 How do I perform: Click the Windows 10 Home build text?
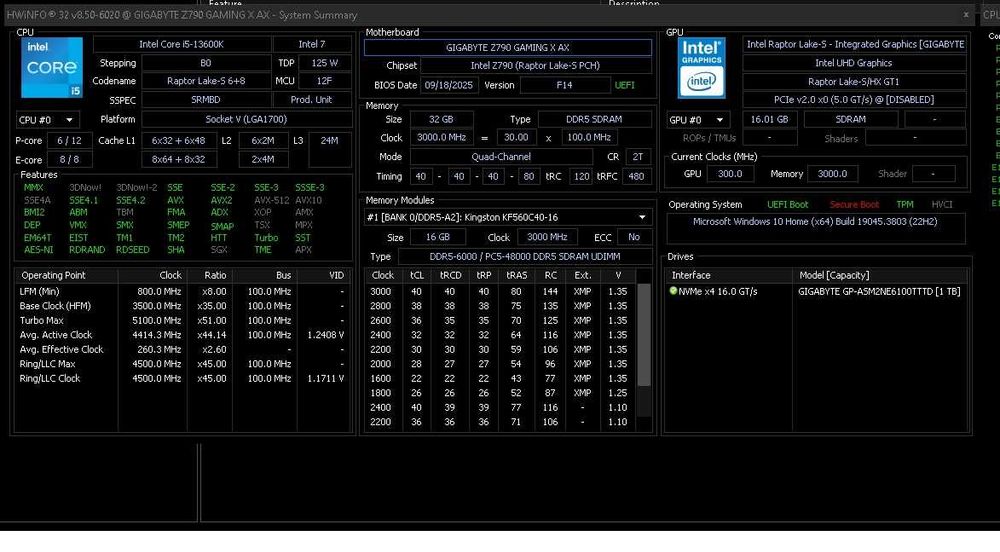pyautogui.click(x=815, y=222)
